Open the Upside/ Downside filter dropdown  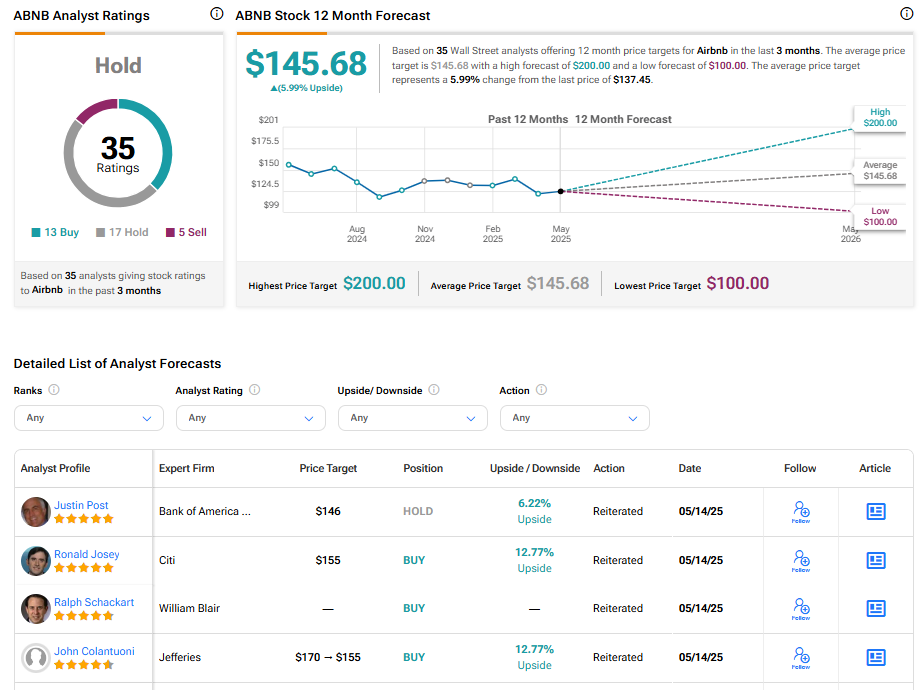(413, 418)
